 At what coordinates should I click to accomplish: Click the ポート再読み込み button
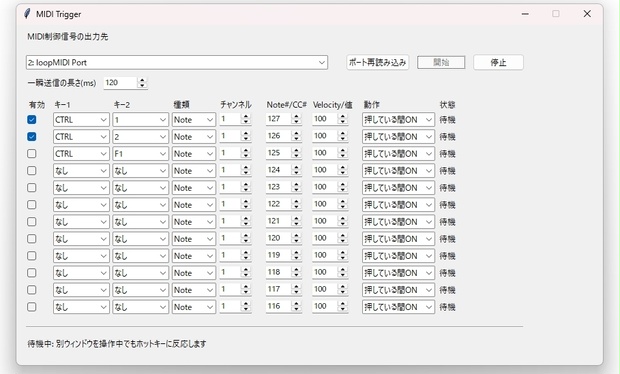[x=378, y=62]
